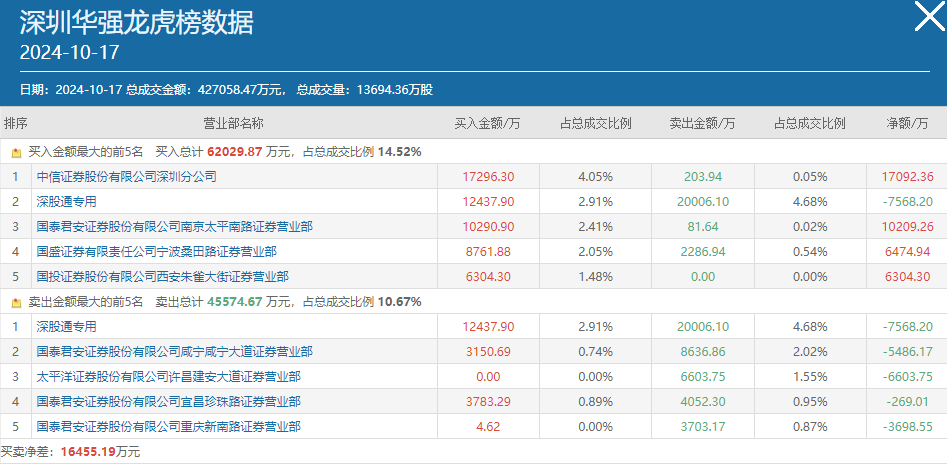This screenshot has height=466, width=947.
Task: Select buy amount 17296.30
Action: pyautogui.click(x=488, y=177)
